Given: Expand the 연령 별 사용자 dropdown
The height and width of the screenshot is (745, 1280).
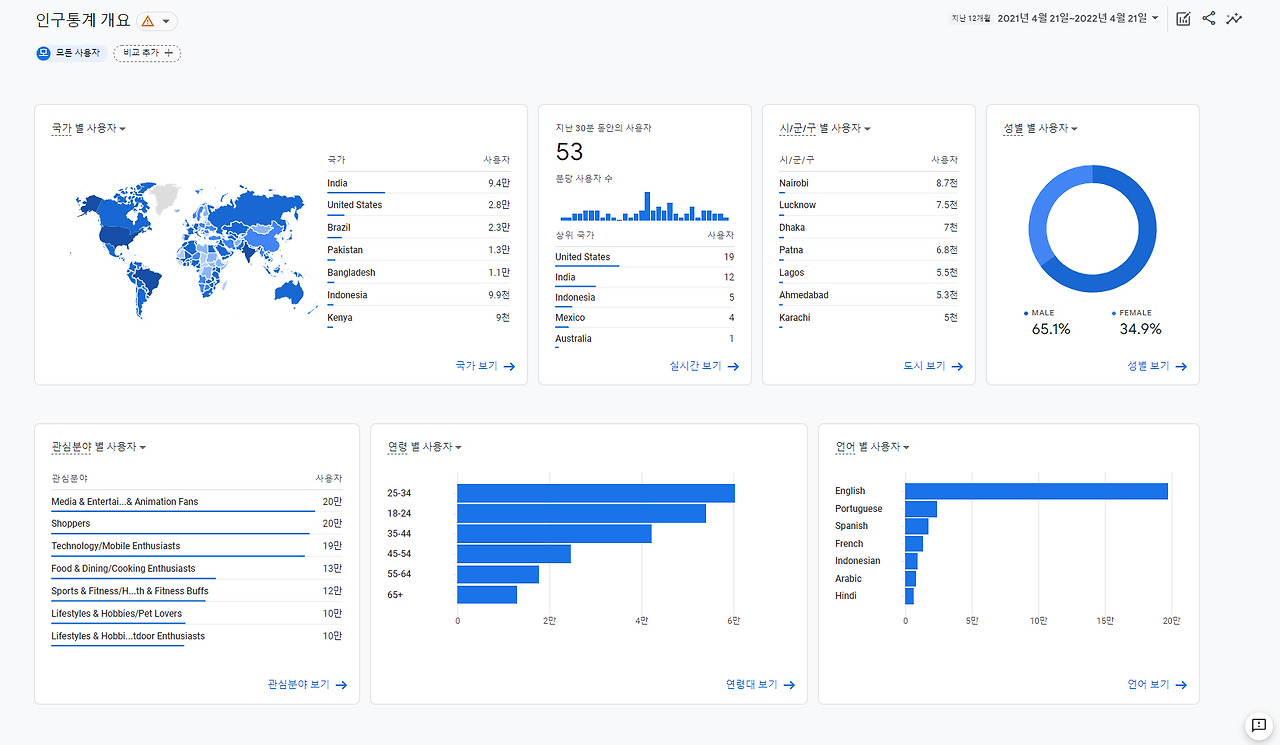Looking at the screenshot, I should coord(424,447).
